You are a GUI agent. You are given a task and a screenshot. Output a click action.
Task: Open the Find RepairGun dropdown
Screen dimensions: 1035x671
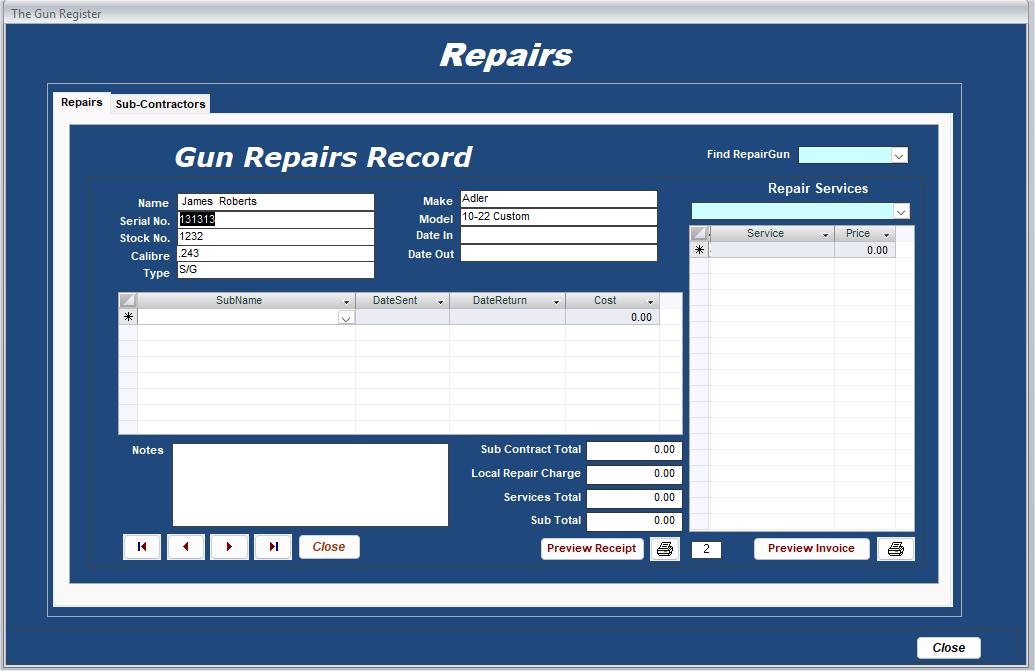pos(899,155)
